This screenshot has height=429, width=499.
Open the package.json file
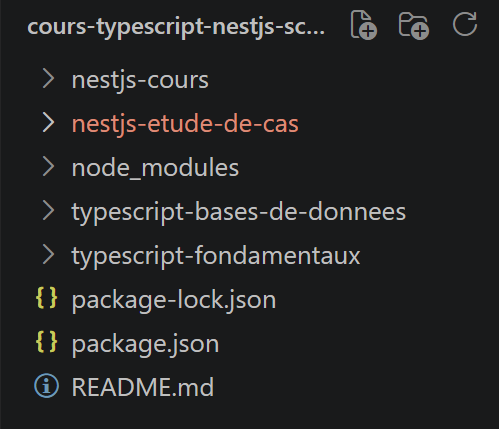click(145, 344)
